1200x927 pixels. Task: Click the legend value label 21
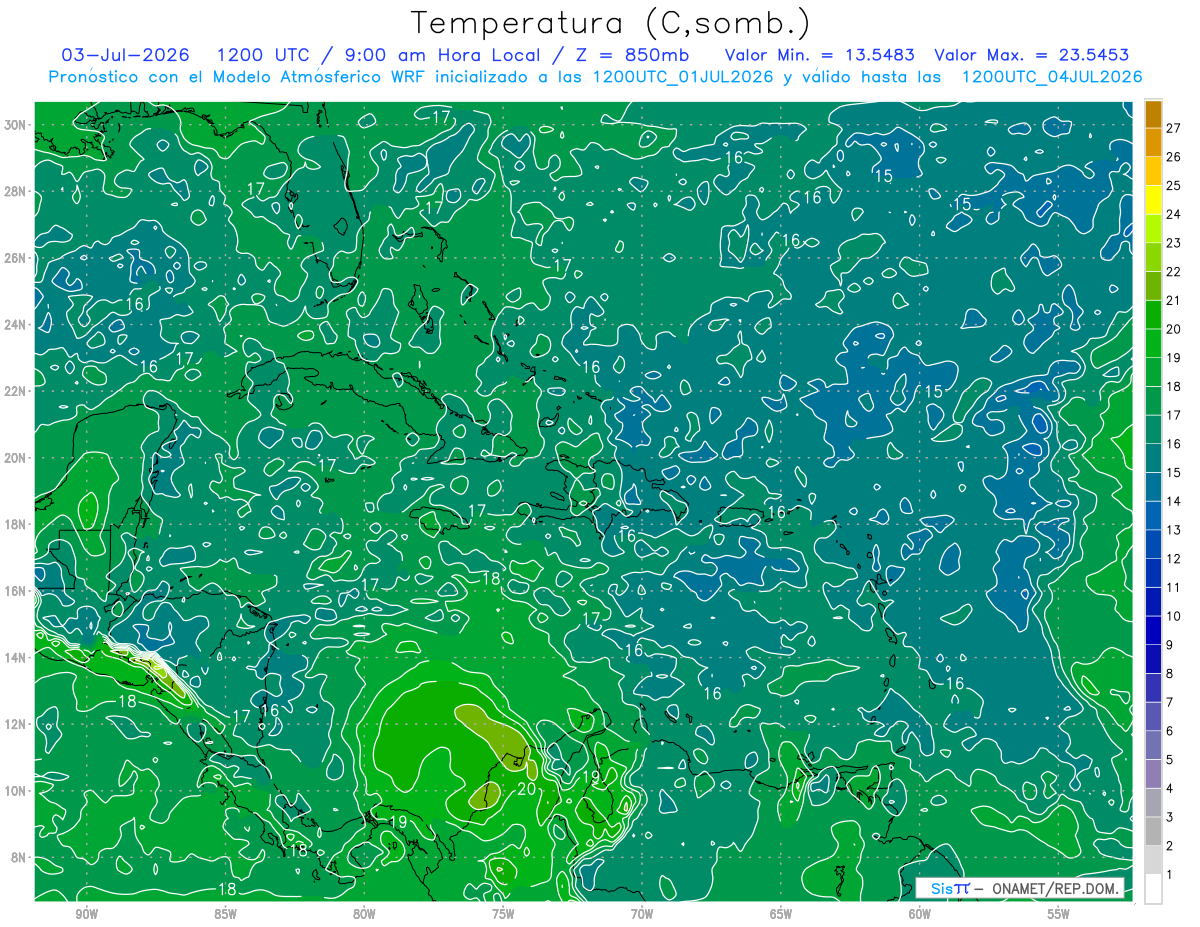(1174, 300)
